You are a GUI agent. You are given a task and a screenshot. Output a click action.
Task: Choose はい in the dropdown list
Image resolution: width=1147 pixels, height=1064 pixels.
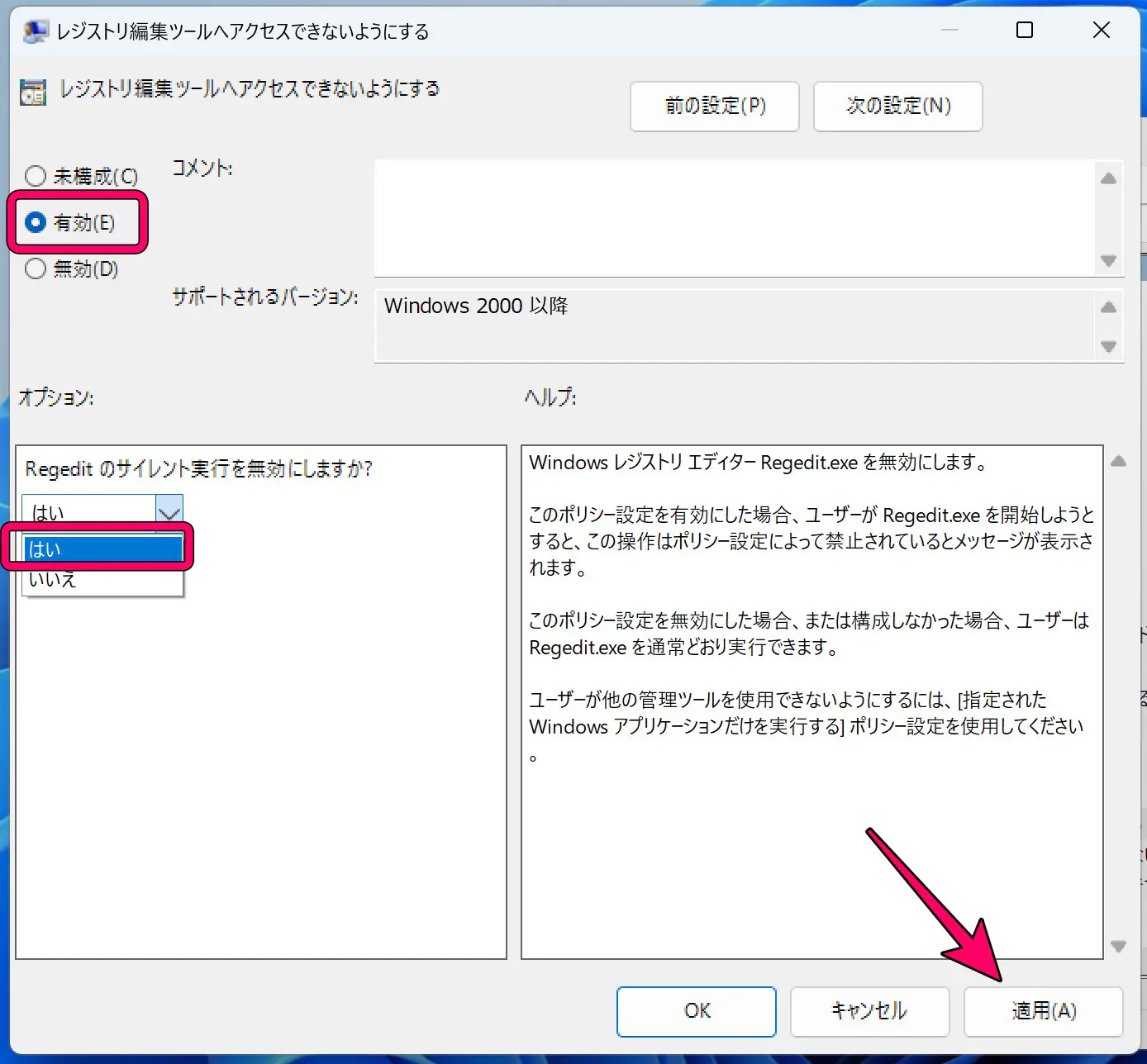pyautogui.click(x=103, y=549)
